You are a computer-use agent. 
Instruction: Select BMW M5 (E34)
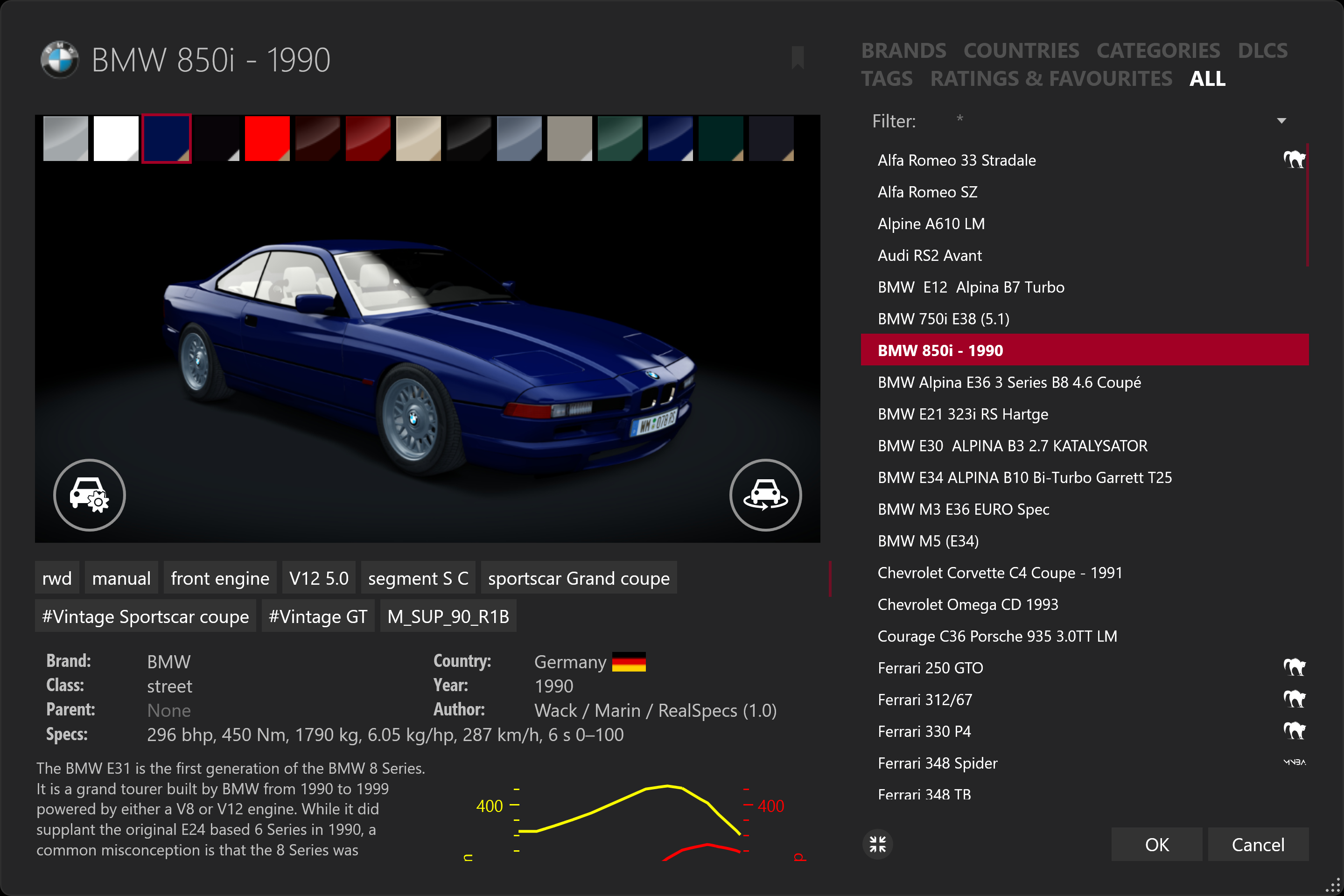[x=1085, y=540]
